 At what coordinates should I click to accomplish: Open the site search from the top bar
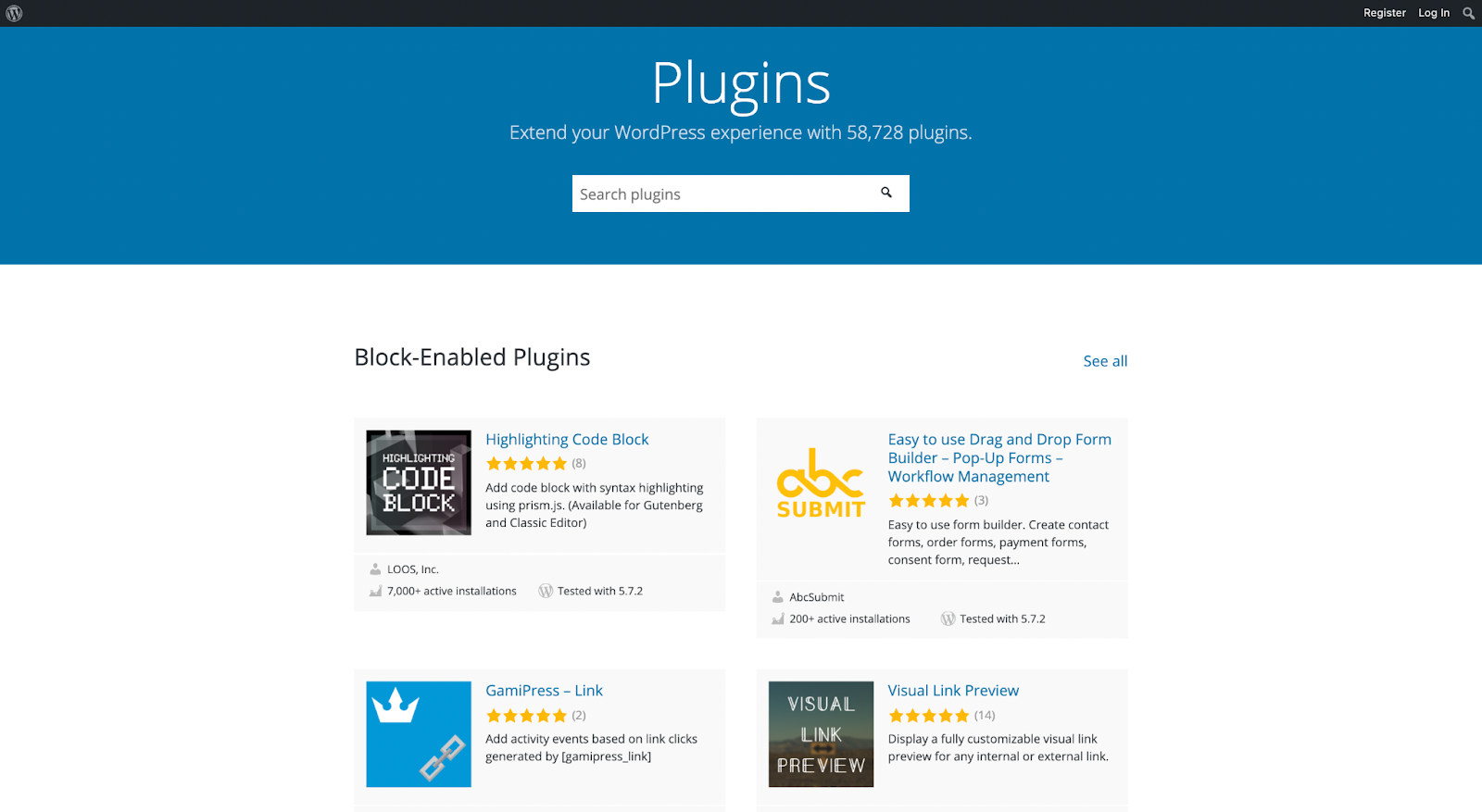coord(1468,13)
